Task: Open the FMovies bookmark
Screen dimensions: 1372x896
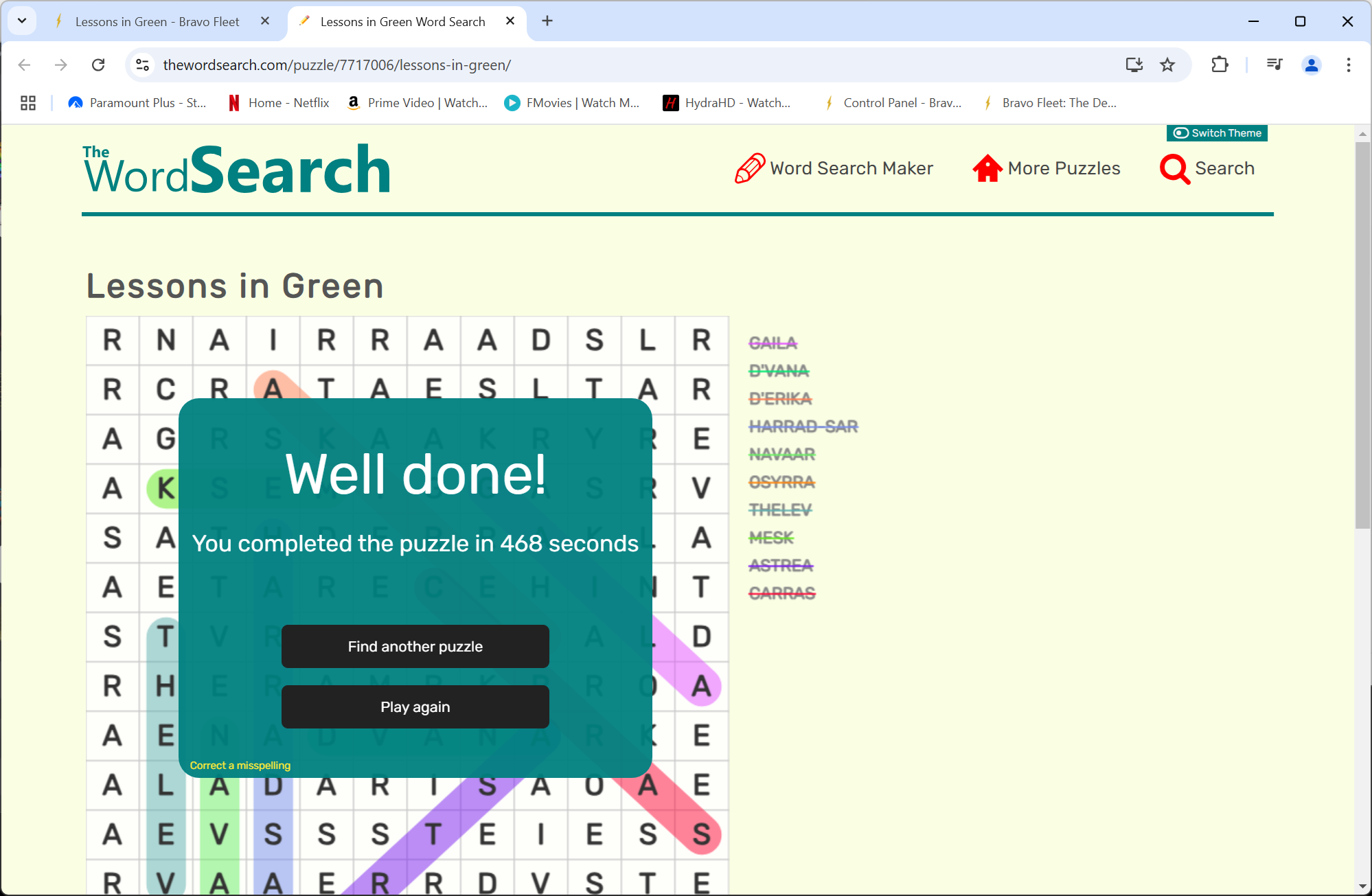Action: [571, 103]
